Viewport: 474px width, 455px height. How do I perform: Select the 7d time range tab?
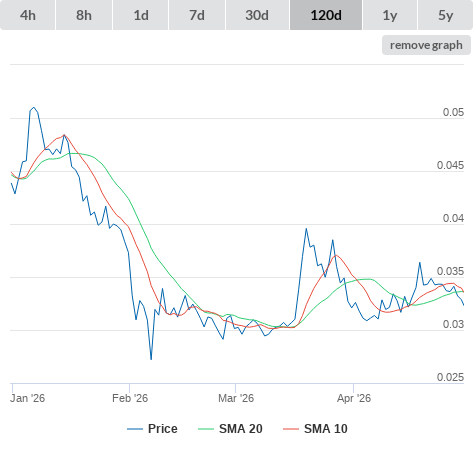pyautogui.click(x=197, y=15)
